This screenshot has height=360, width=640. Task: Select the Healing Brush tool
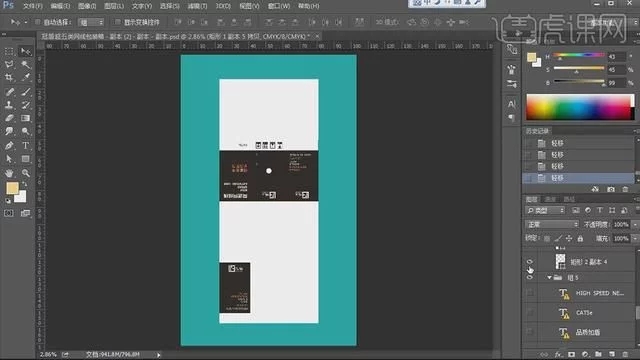click(9, 92)
